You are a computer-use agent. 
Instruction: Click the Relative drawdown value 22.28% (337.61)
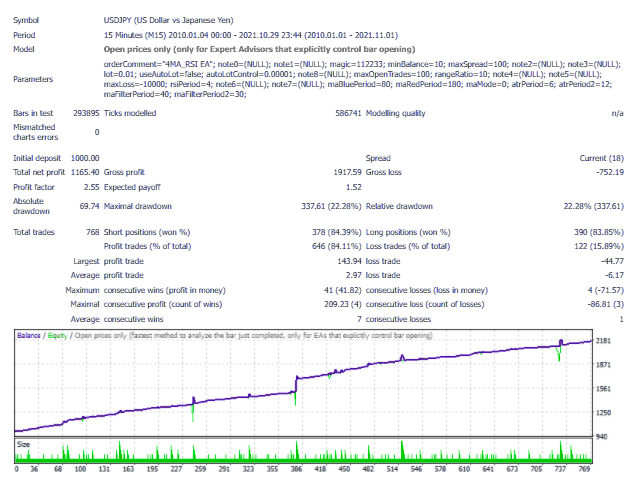(x=593, y=206)
